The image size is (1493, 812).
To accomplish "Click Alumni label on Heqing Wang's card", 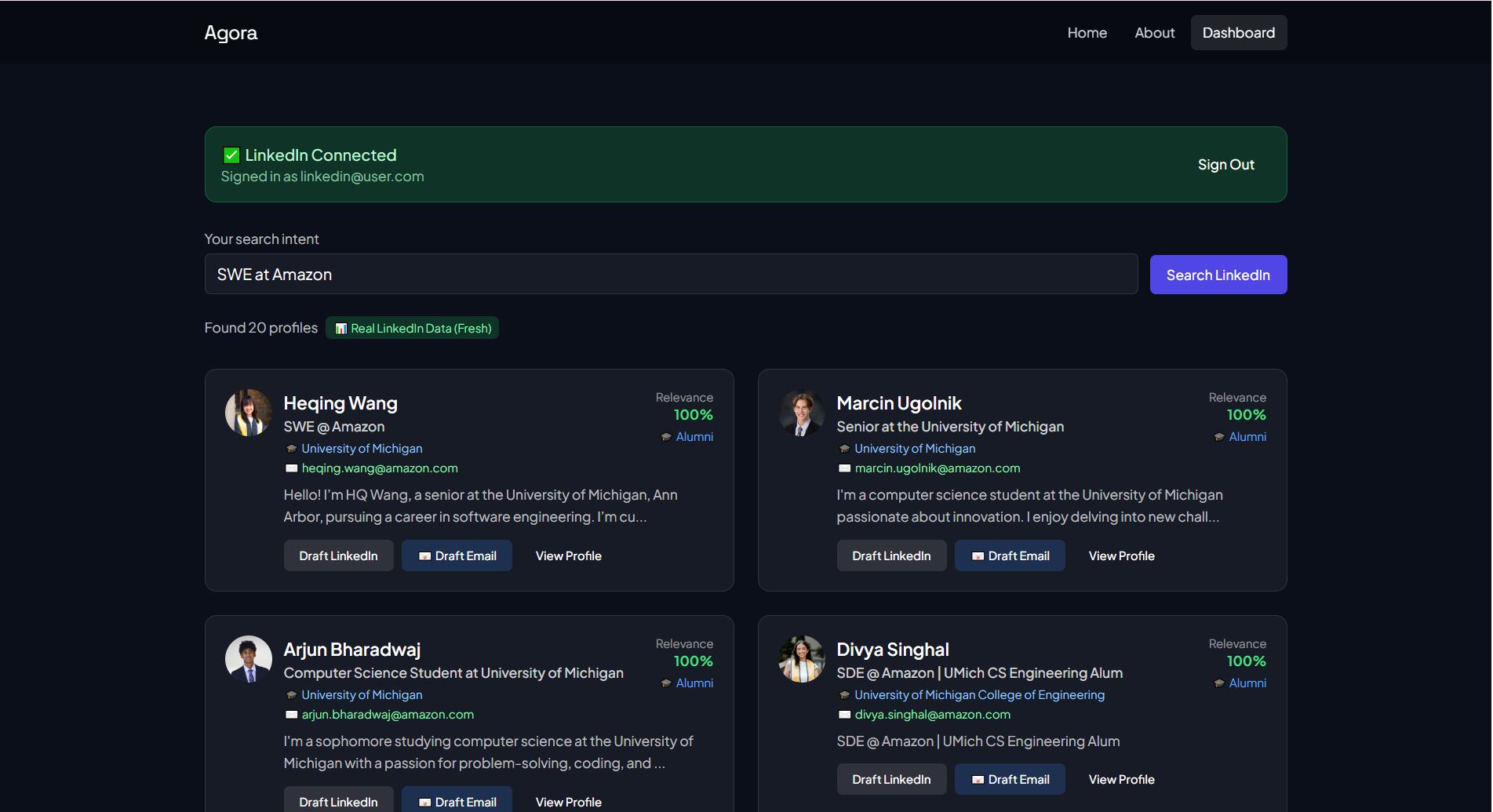I will pos(694,437).
